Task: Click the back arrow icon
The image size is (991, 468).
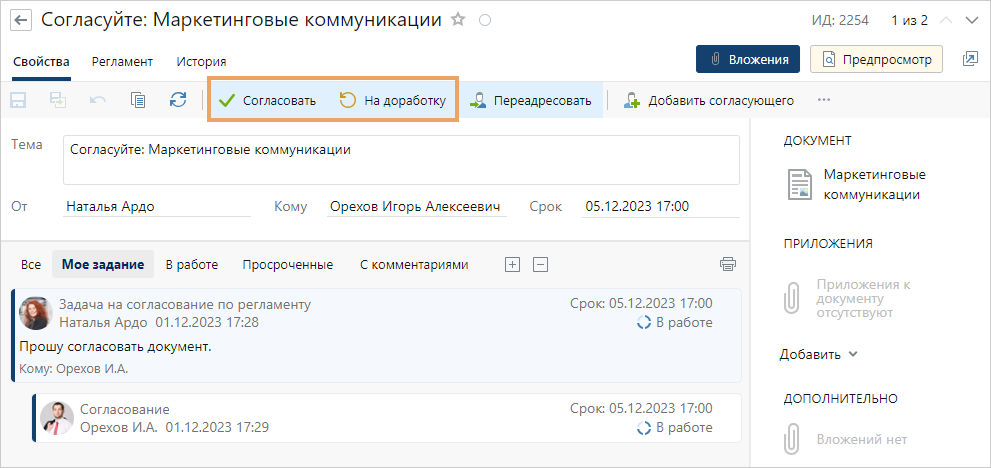Action: coord(21,20)
